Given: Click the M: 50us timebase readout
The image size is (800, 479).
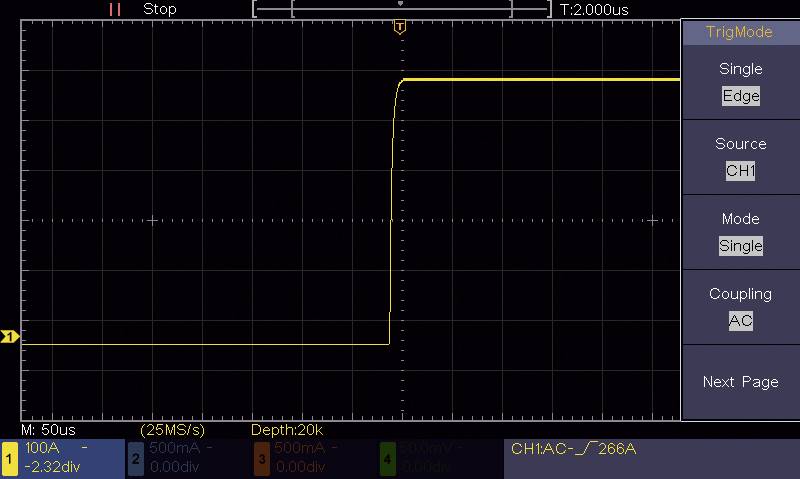Looking at the screenshot, I should point(50,430).
